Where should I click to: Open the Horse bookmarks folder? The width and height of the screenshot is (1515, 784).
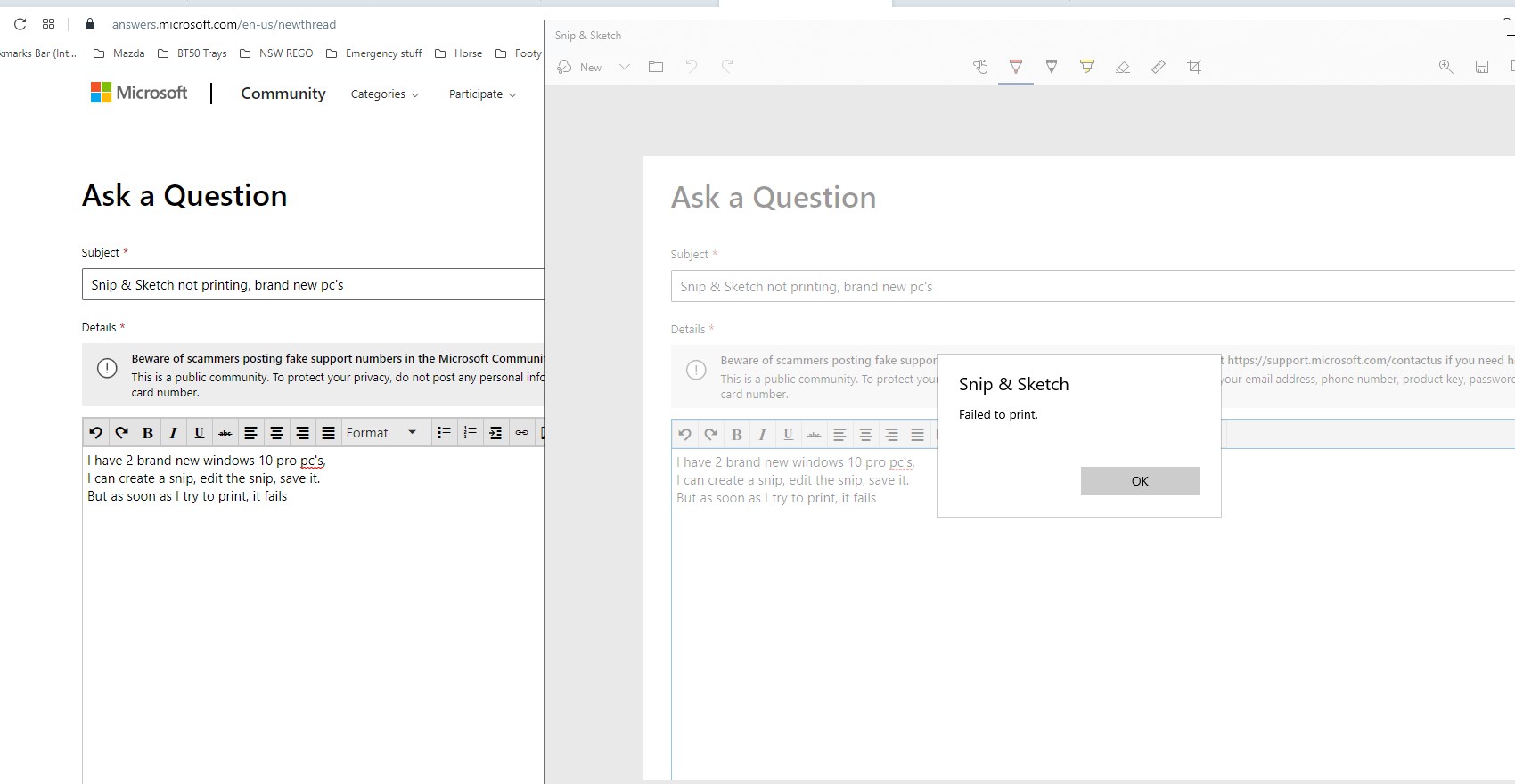click(x=459, y=53)
